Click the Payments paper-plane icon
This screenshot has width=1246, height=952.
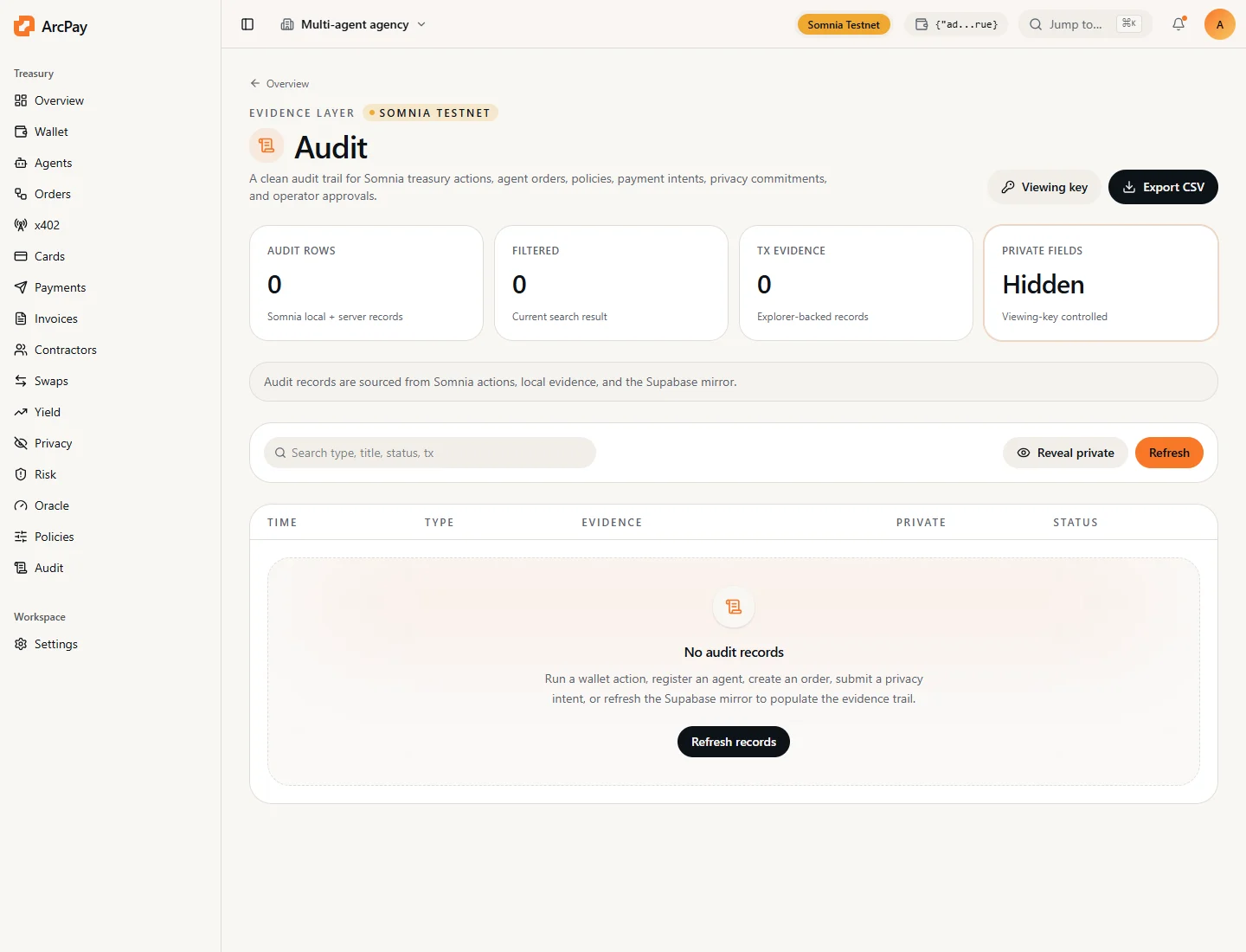[21, 287]
